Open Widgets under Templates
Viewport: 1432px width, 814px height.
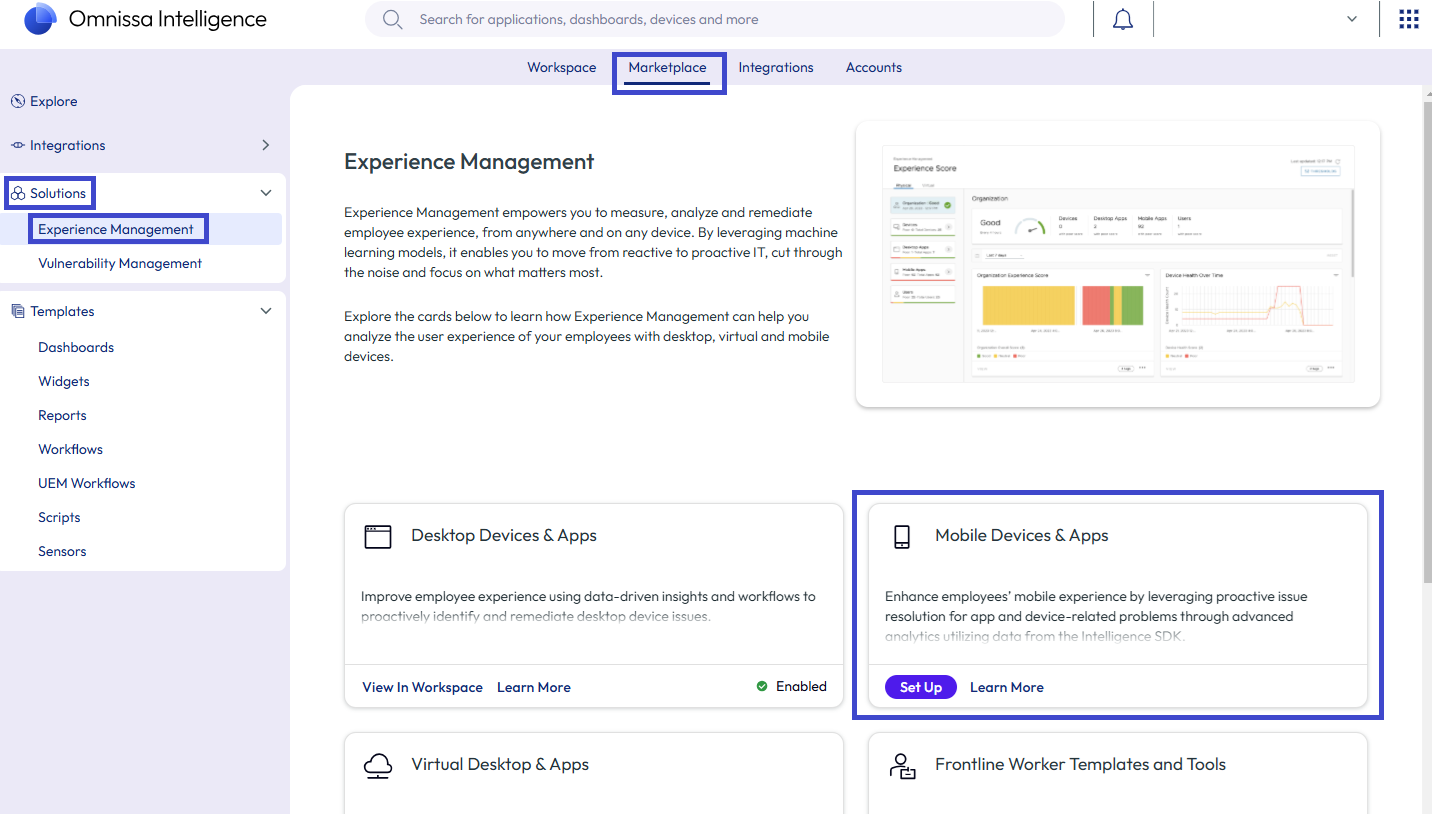coord(64,381)
